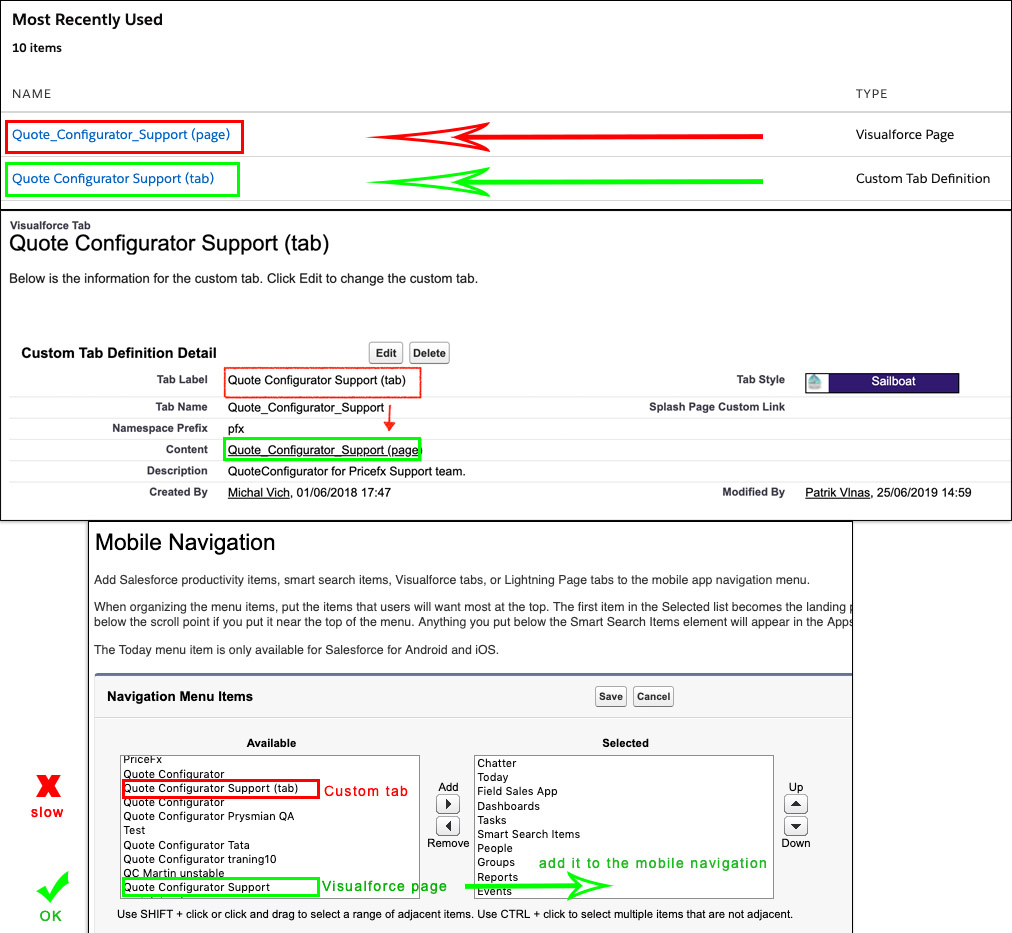Click the Add right-arrow icon
1012x933 pixels.
click(447, 802)
